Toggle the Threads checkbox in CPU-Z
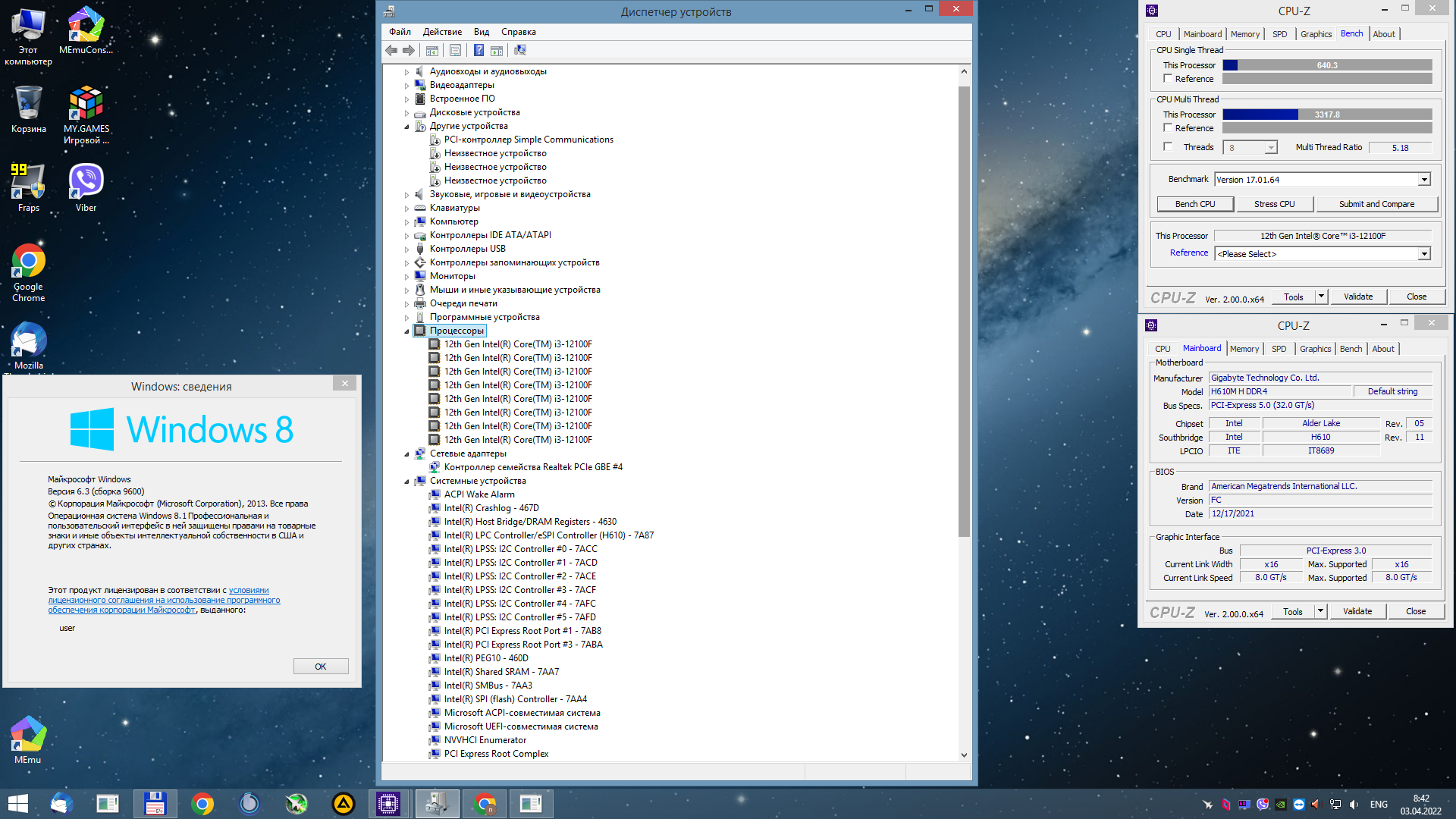 click(1168, 147)
